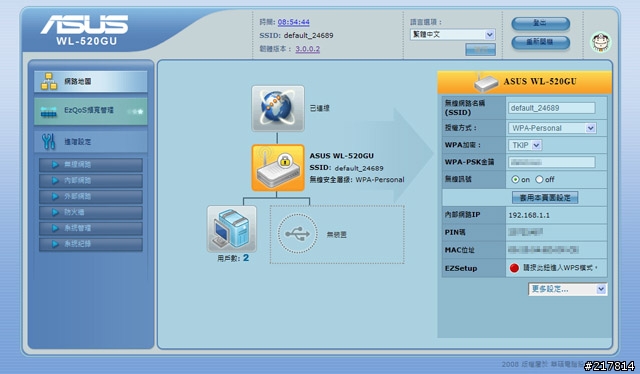Click the USB device icon
The height and width of the screenshot is (374, 640).
[298, 234]
